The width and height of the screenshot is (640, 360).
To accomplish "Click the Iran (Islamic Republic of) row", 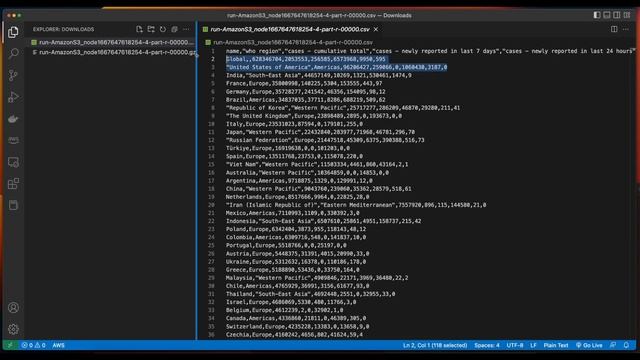I will click(x=356, y=205).
